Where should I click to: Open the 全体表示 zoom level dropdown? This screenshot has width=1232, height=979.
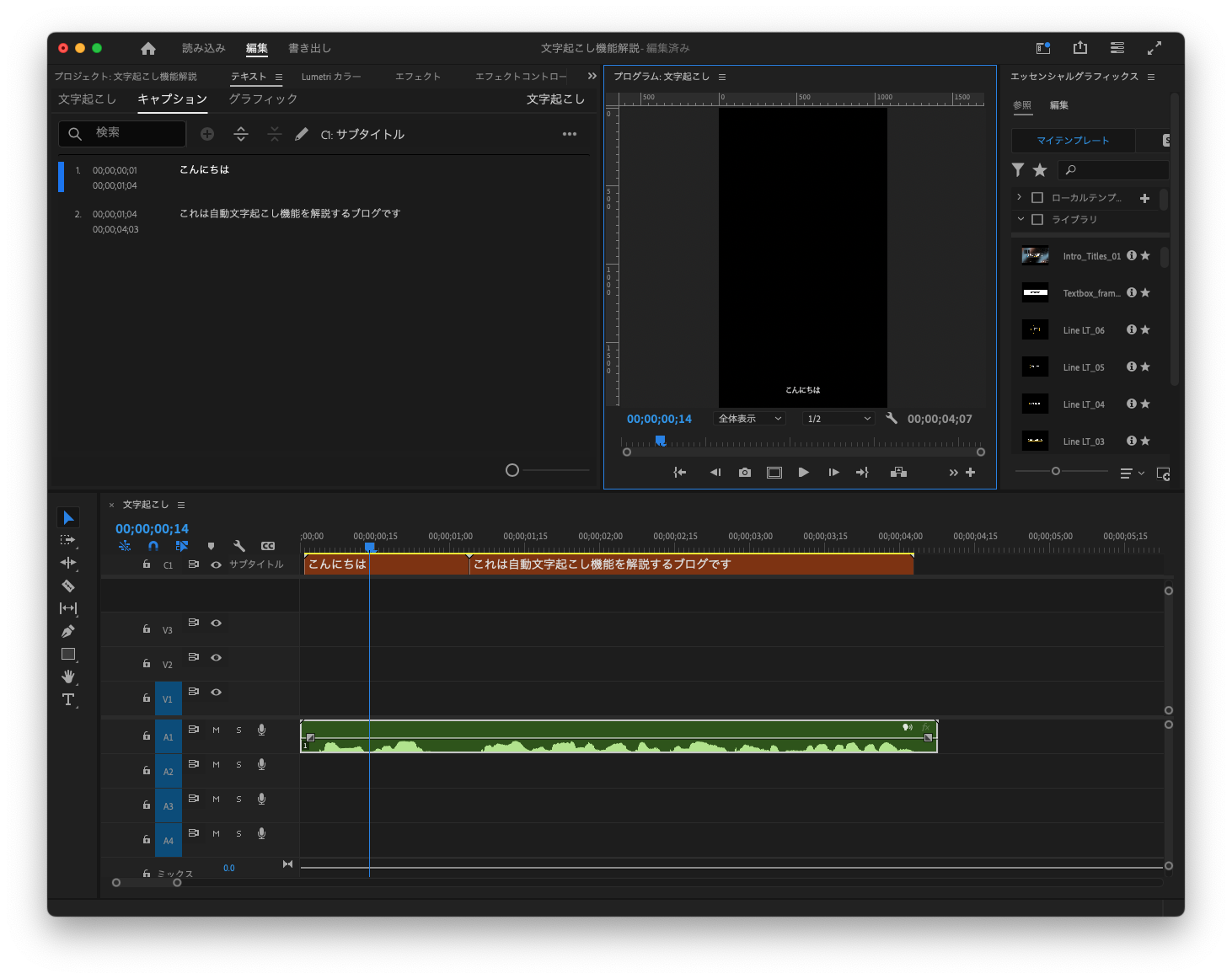click(x=748, y=418)
